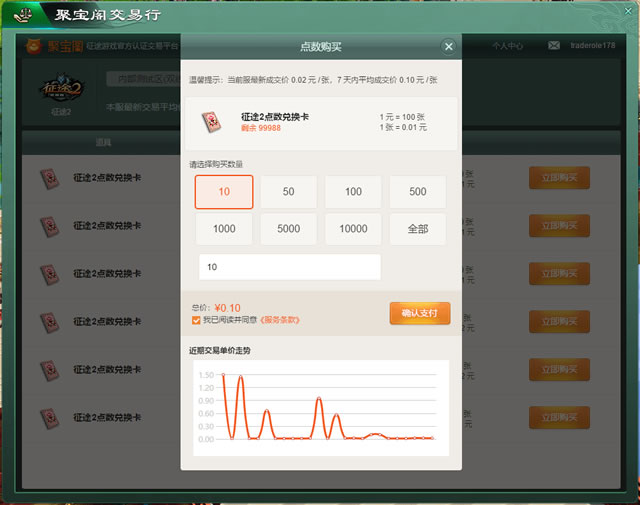Viewport: 640px width, 505px height.
Task: Click the 1 元 = 100 张 rate text
Action: point(402,117)
